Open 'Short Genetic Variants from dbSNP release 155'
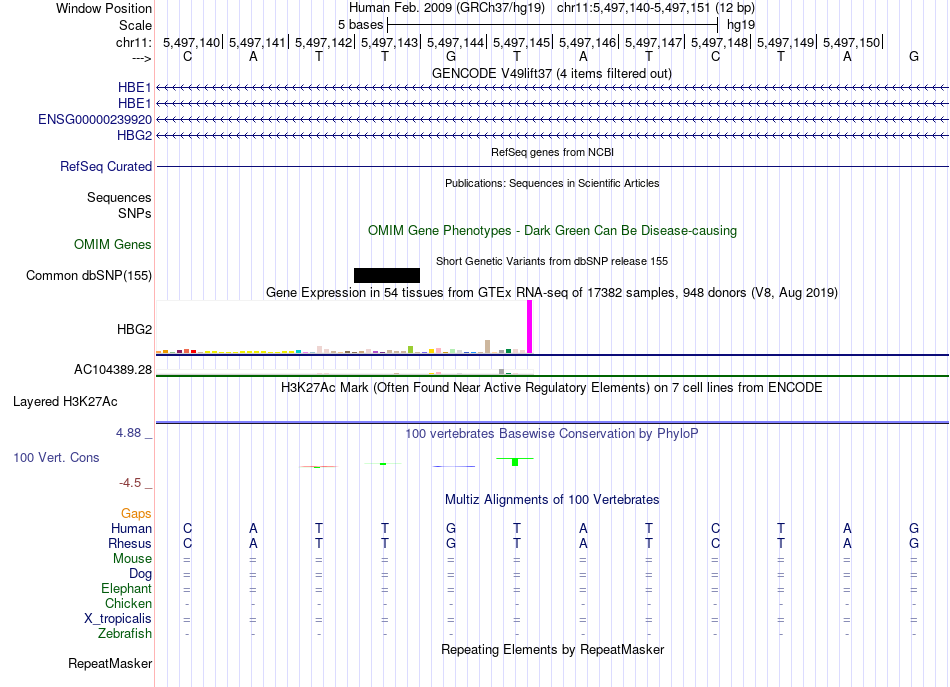 [x=552, y=261]
